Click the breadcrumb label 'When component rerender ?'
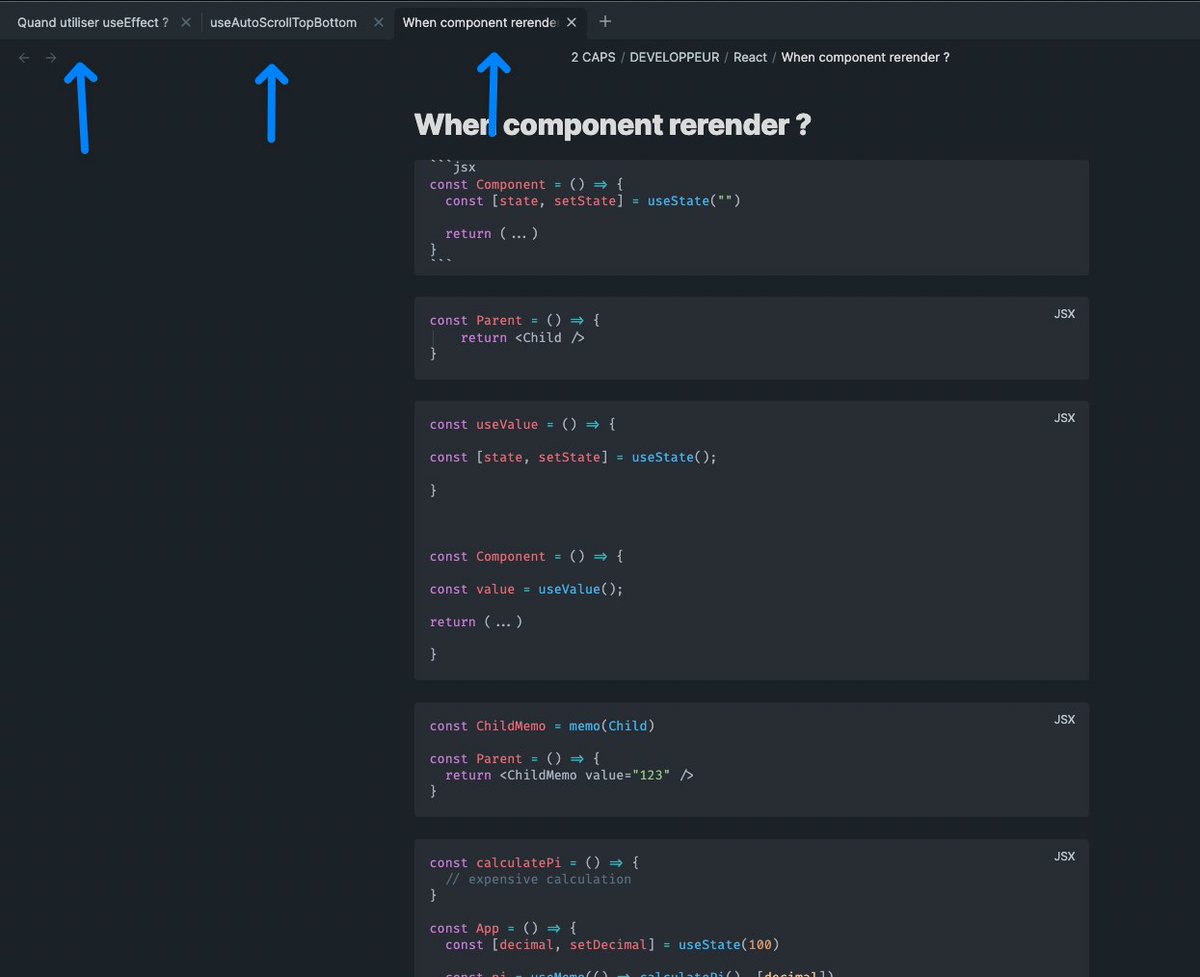1200x977 pixels. point(864,57)
